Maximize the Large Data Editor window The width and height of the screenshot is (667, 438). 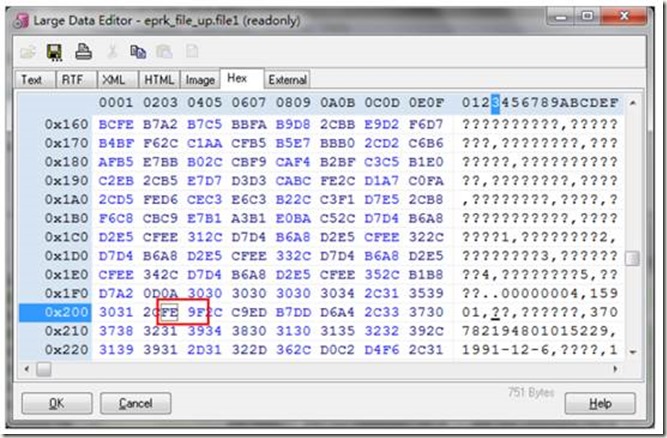[587, 17]
